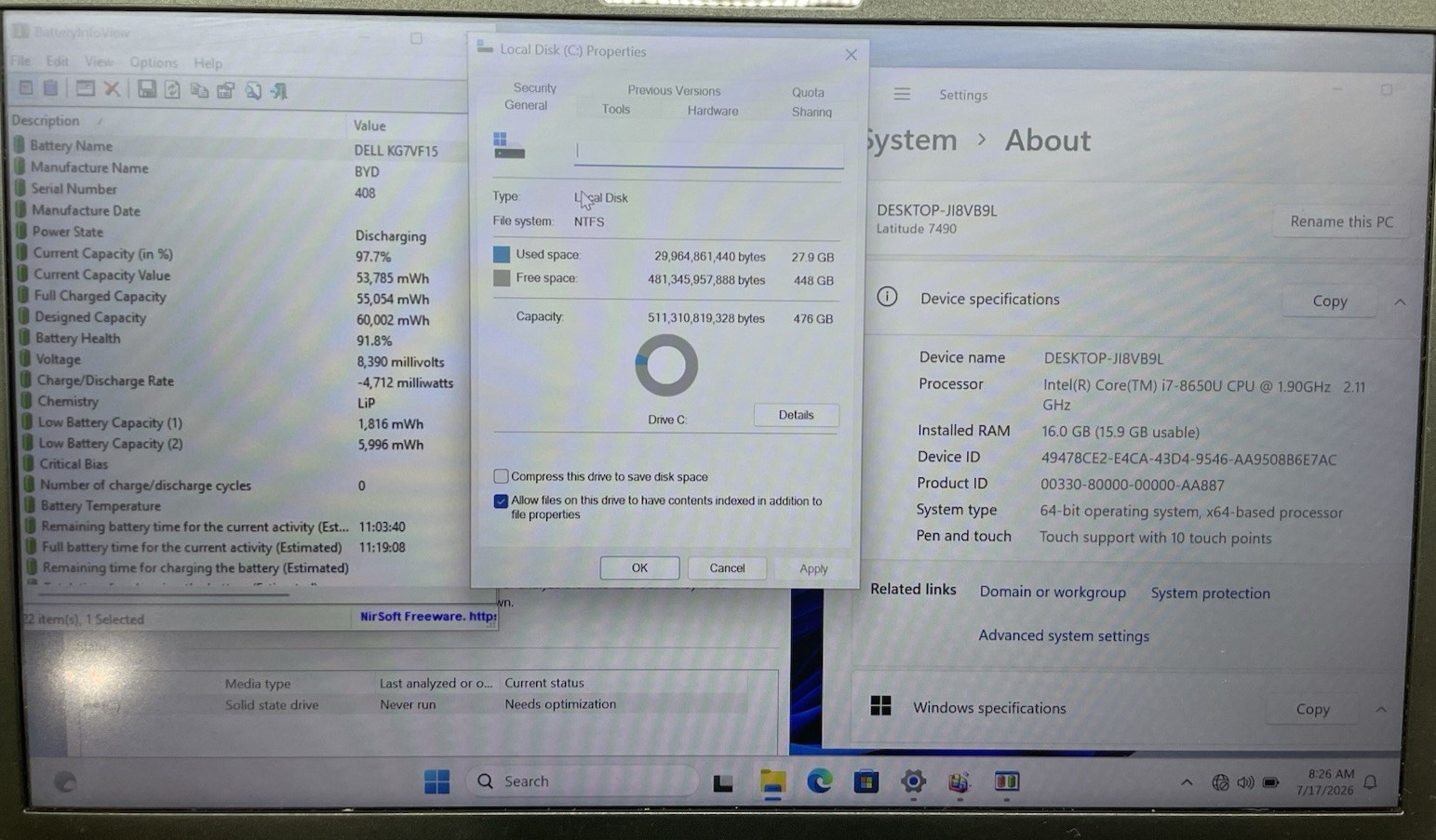Click Rename this PC

coord(1341,221)
